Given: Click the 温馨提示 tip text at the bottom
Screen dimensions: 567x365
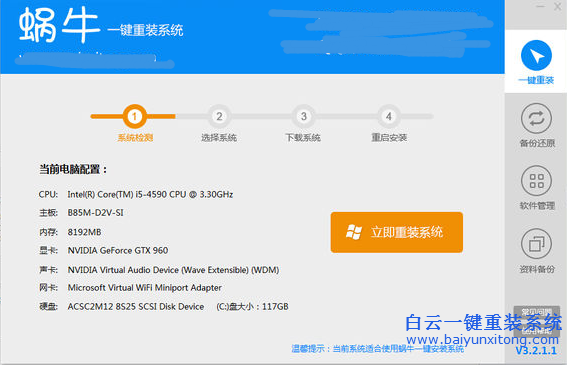Looking at the screenshot, I should pyautogui.click(x=378, y=349).
